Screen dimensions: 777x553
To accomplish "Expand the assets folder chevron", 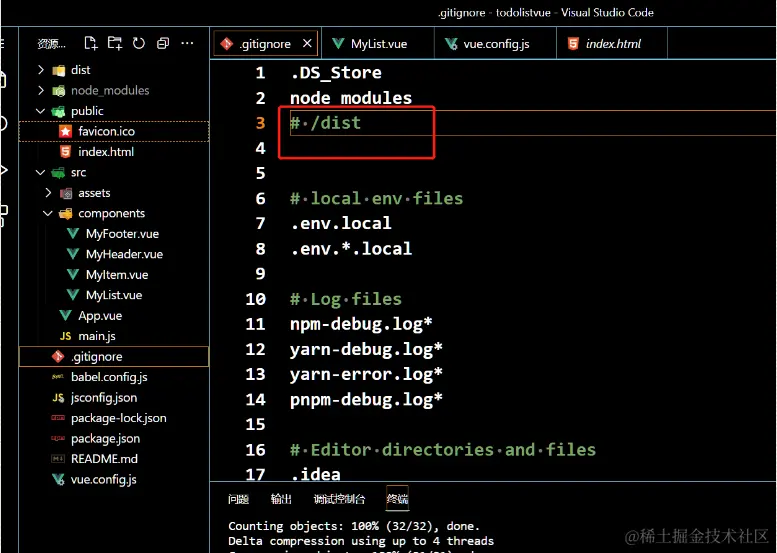I will [48, 193].
